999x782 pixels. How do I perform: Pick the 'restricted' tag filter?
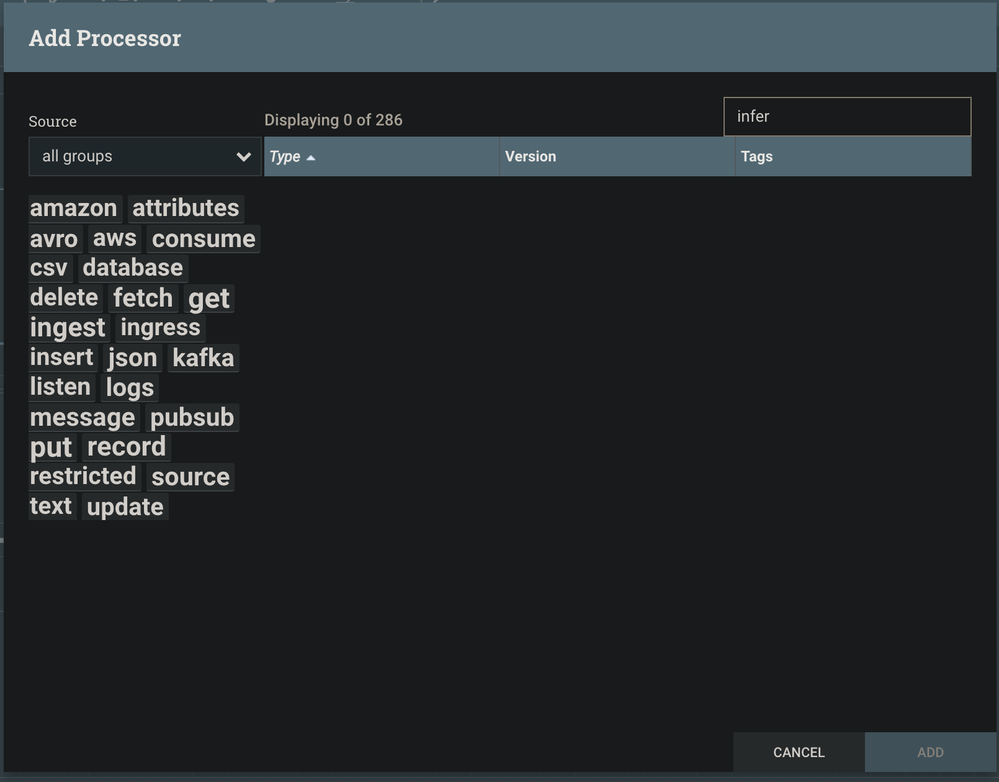83,476
